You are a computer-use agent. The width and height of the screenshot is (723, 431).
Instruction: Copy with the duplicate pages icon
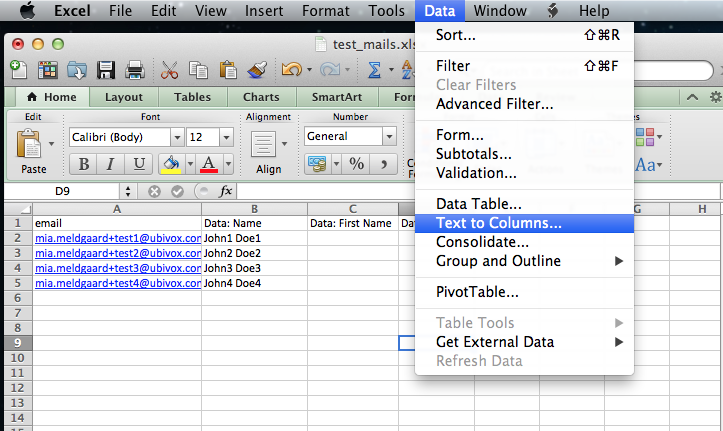coord(198,70)
